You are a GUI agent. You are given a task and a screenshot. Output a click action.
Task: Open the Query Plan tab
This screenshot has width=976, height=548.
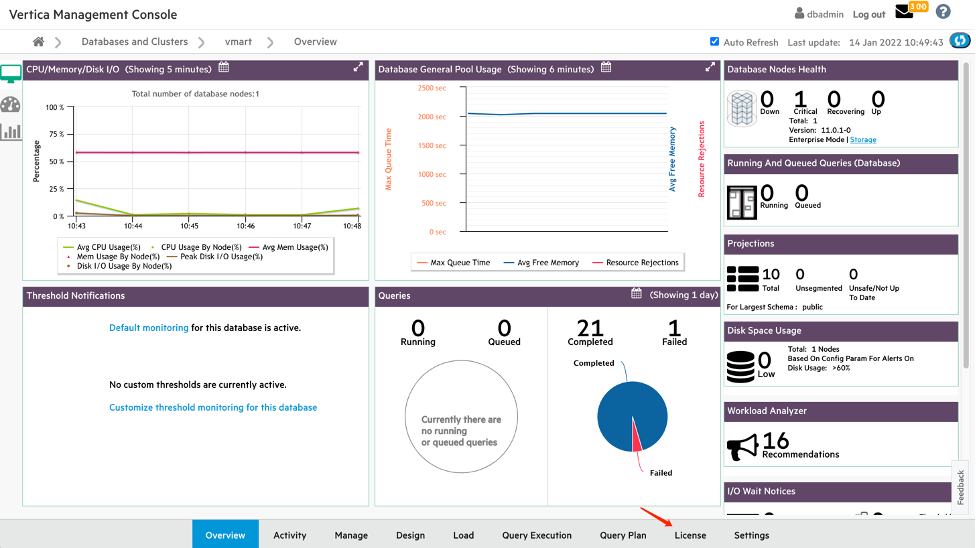point(623,535)
